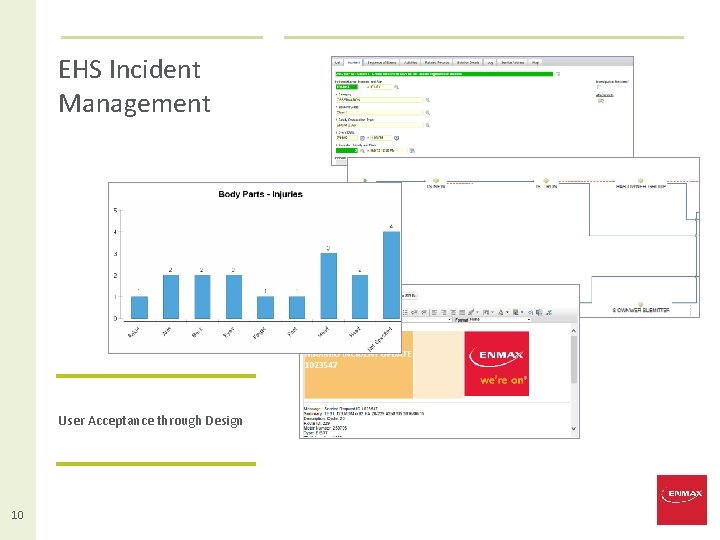Screen dimensions: 720x540
Task: Select the OWNER SUBMITTER workflow node
Action: 641,304
